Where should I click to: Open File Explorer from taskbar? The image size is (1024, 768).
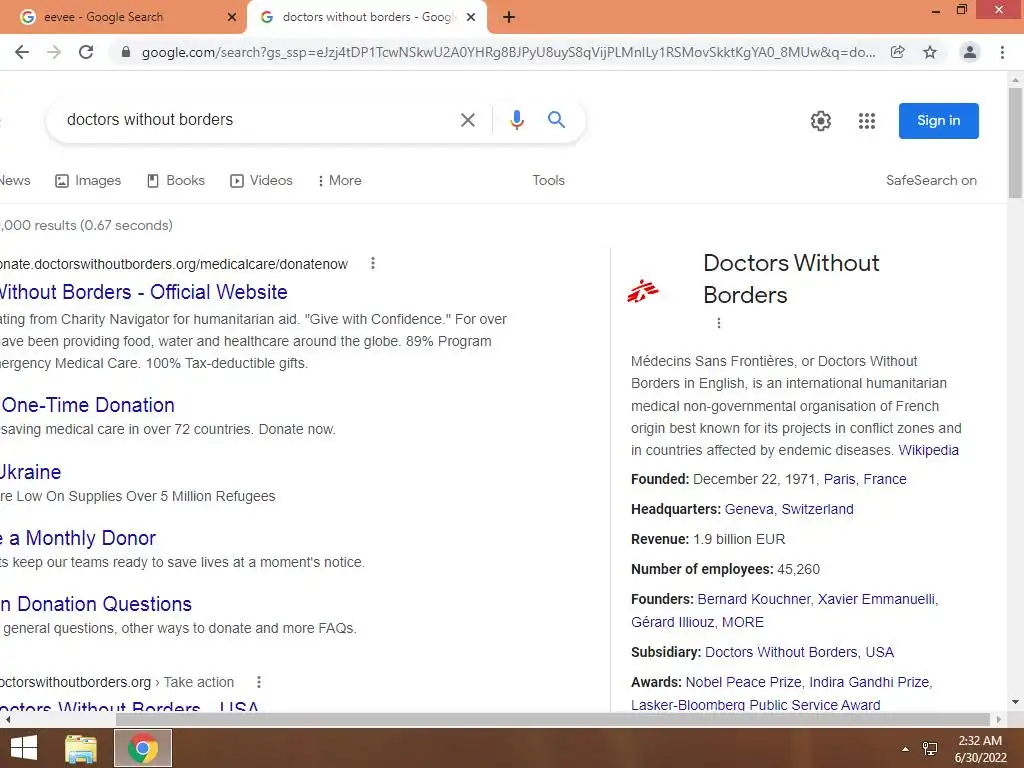(81, 748)
